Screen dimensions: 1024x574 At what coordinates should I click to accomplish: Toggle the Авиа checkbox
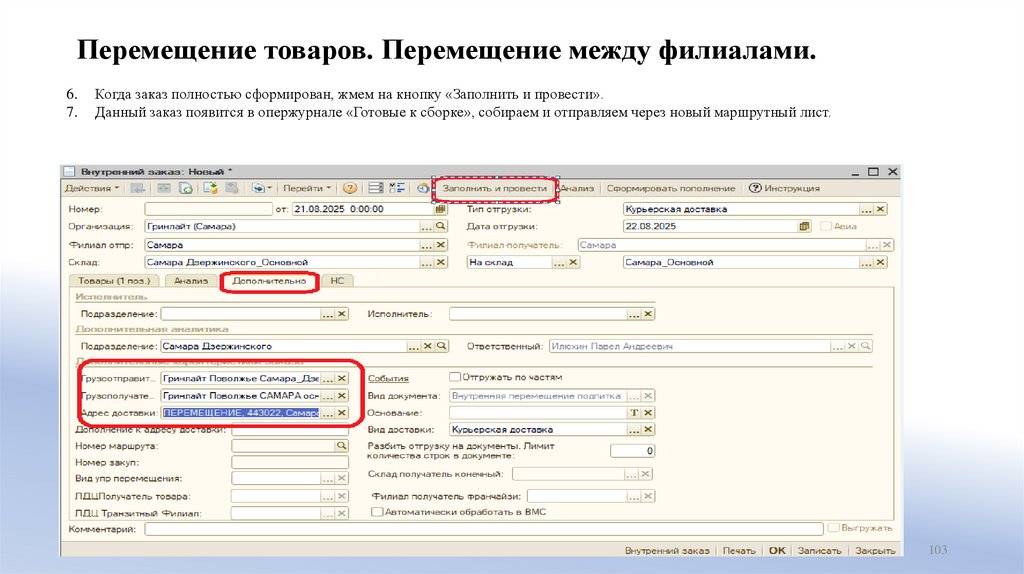coord(825,226)
